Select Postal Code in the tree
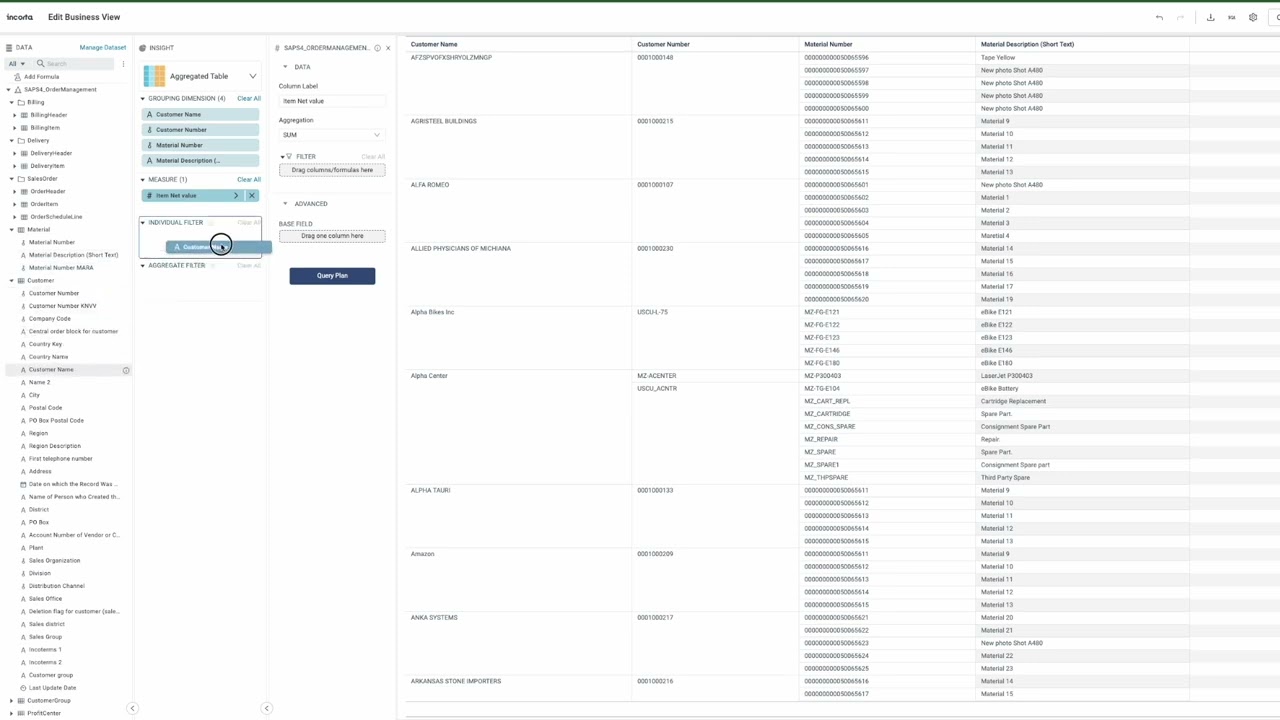 click(x=45, y=408)
